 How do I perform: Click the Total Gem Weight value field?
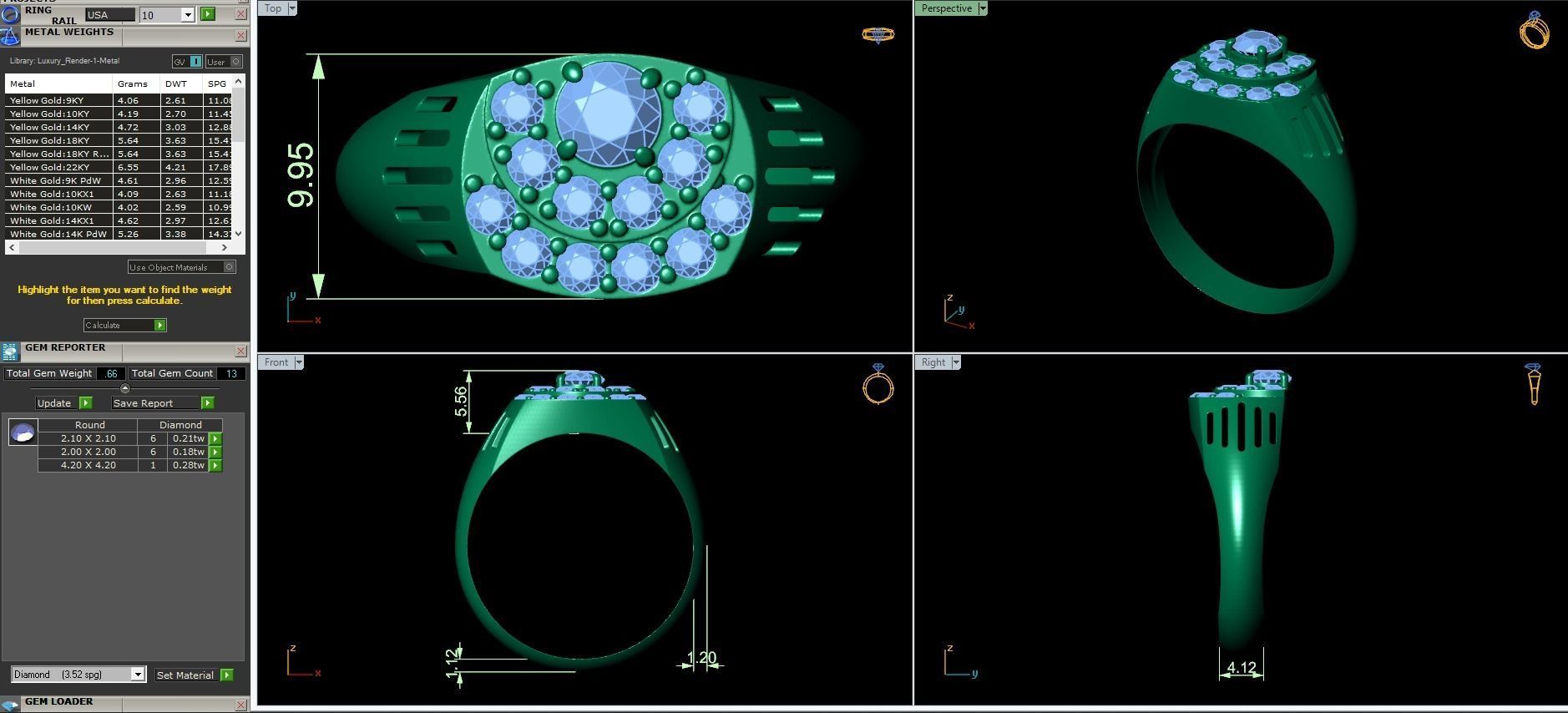(112, 373)
